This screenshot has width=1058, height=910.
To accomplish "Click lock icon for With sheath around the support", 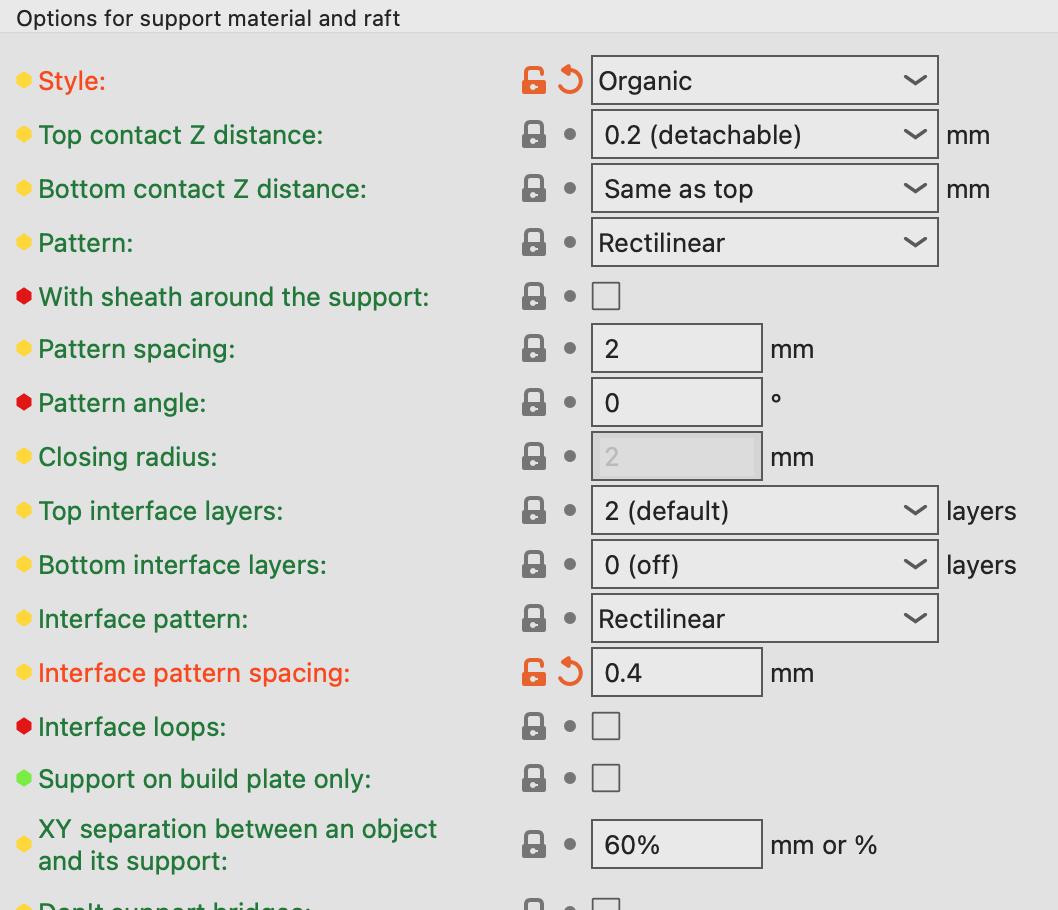I will 534,296.
